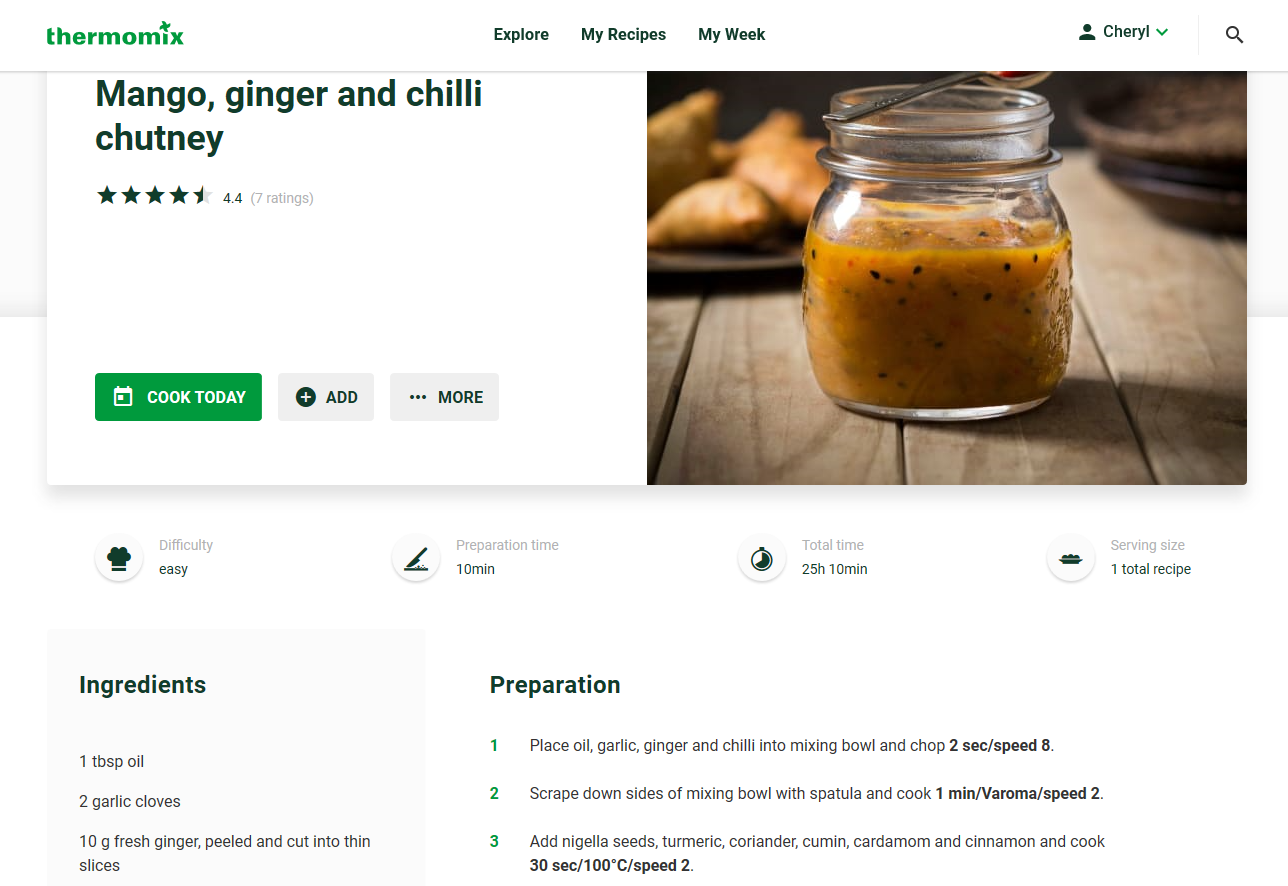
Task: Click the plus icon in Add button
Action: pyautogui.click(x=306, y=397)
